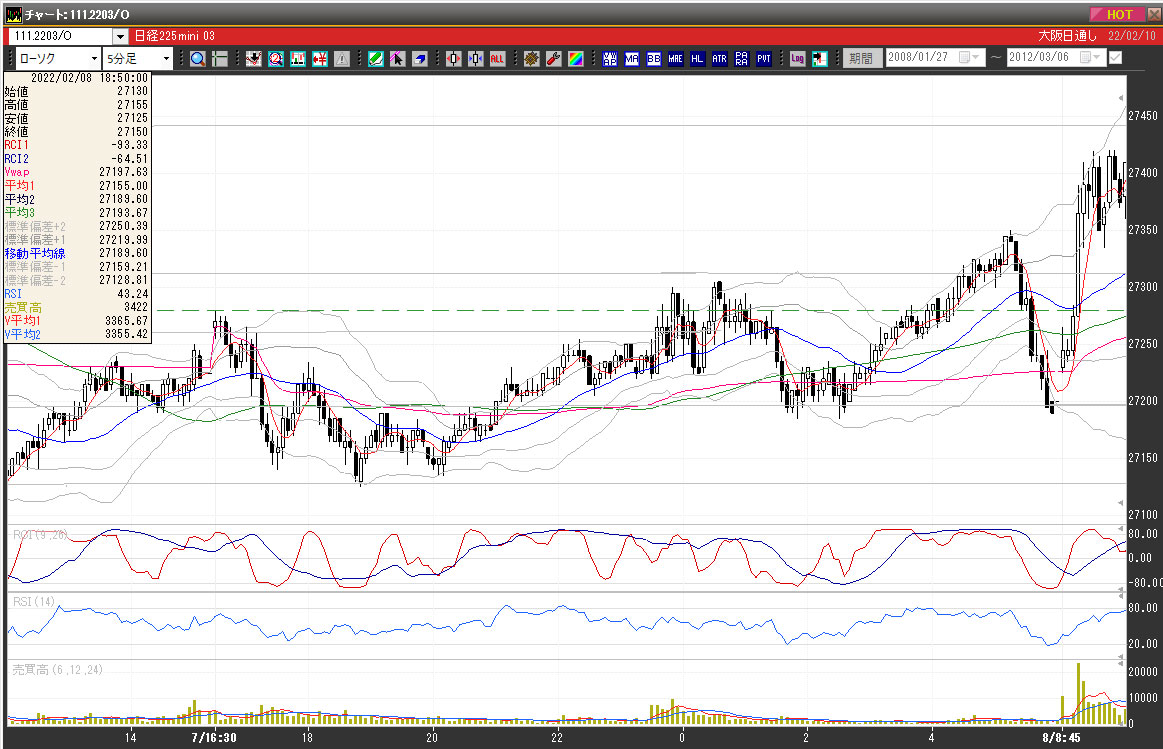The image size is (1163, 749).
Task: Click the 22/02/10 date label
Action: [1132, 36]
